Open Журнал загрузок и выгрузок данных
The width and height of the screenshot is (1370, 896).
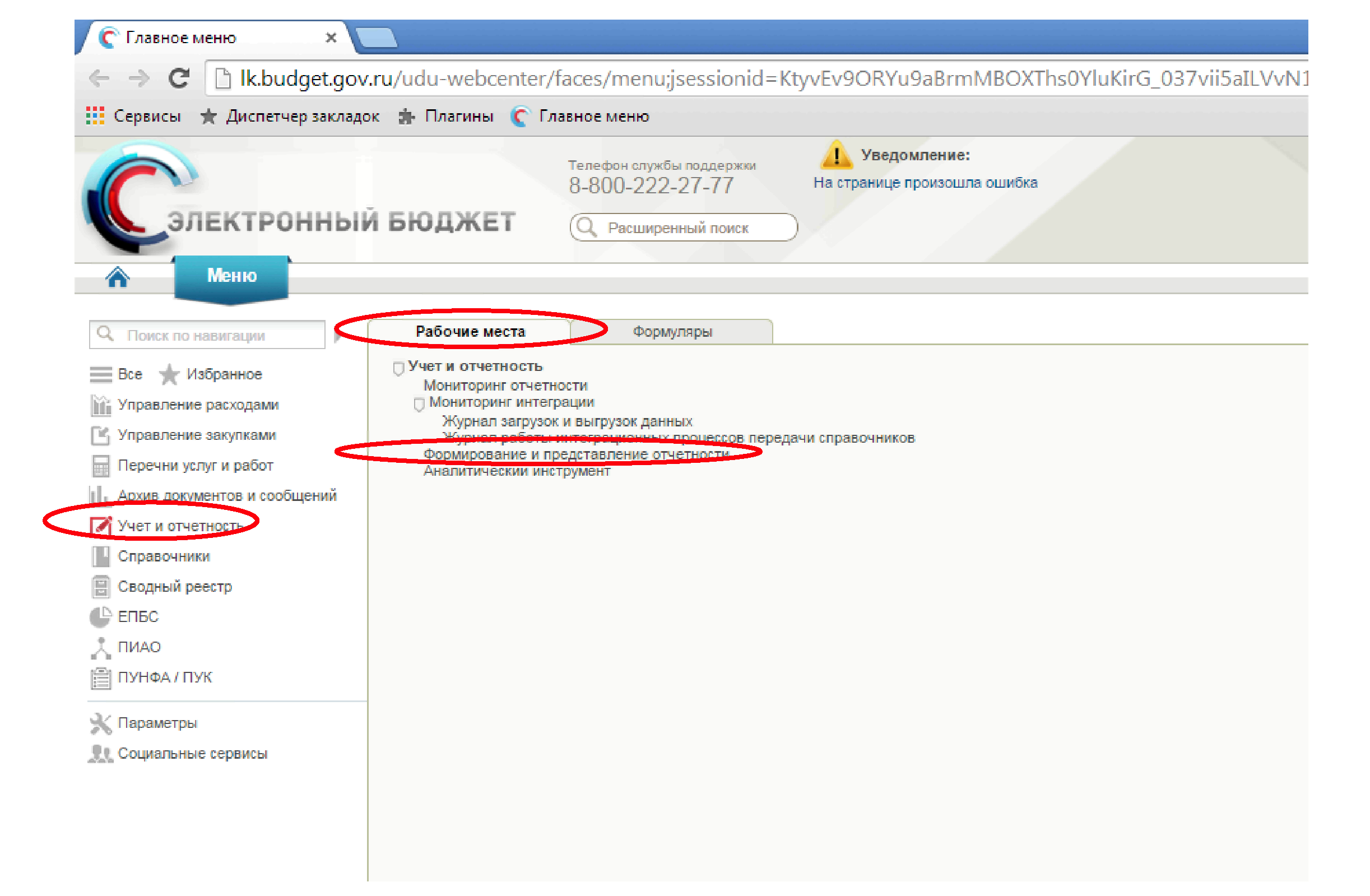567,421
